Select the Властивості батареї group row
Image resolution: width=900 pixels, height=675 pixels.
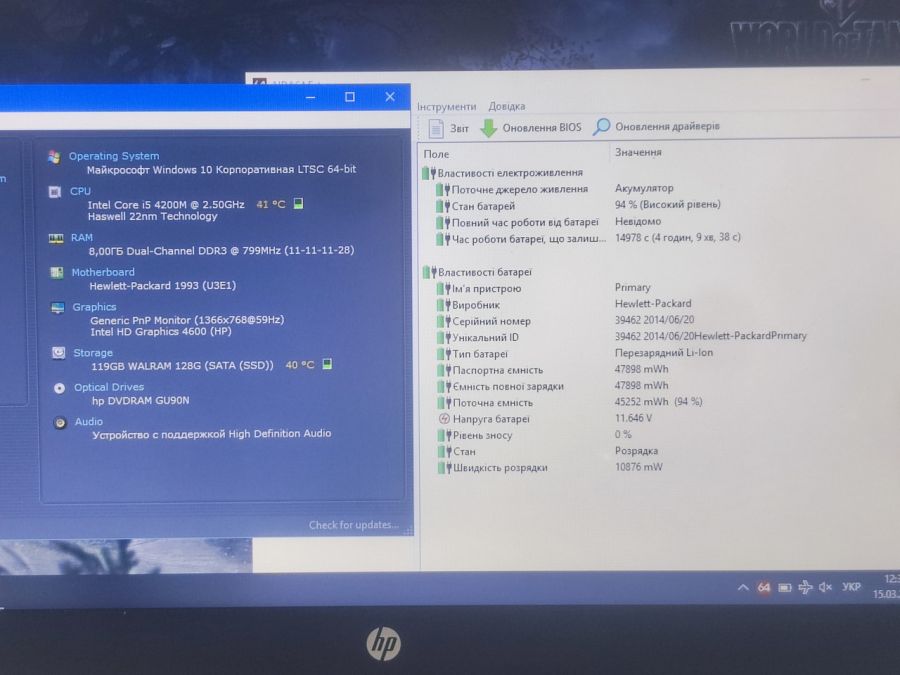click(x=478, y=272)
